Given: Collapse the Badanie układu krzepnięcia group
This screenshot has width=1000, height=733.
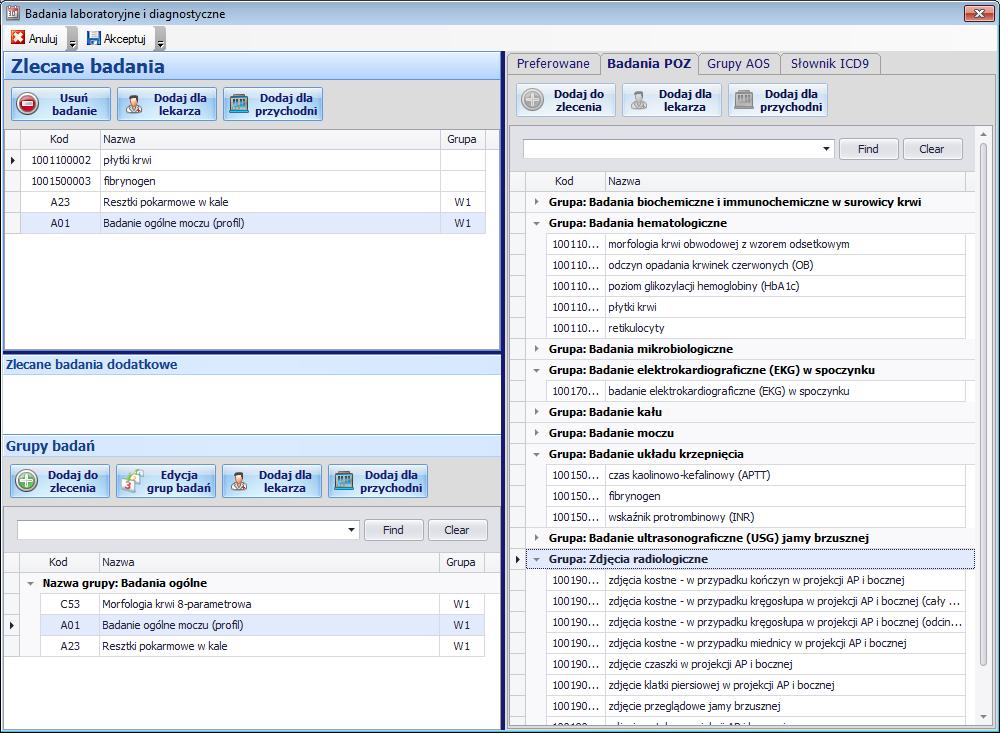Looking at the screenshot, I should click(536, 454).
